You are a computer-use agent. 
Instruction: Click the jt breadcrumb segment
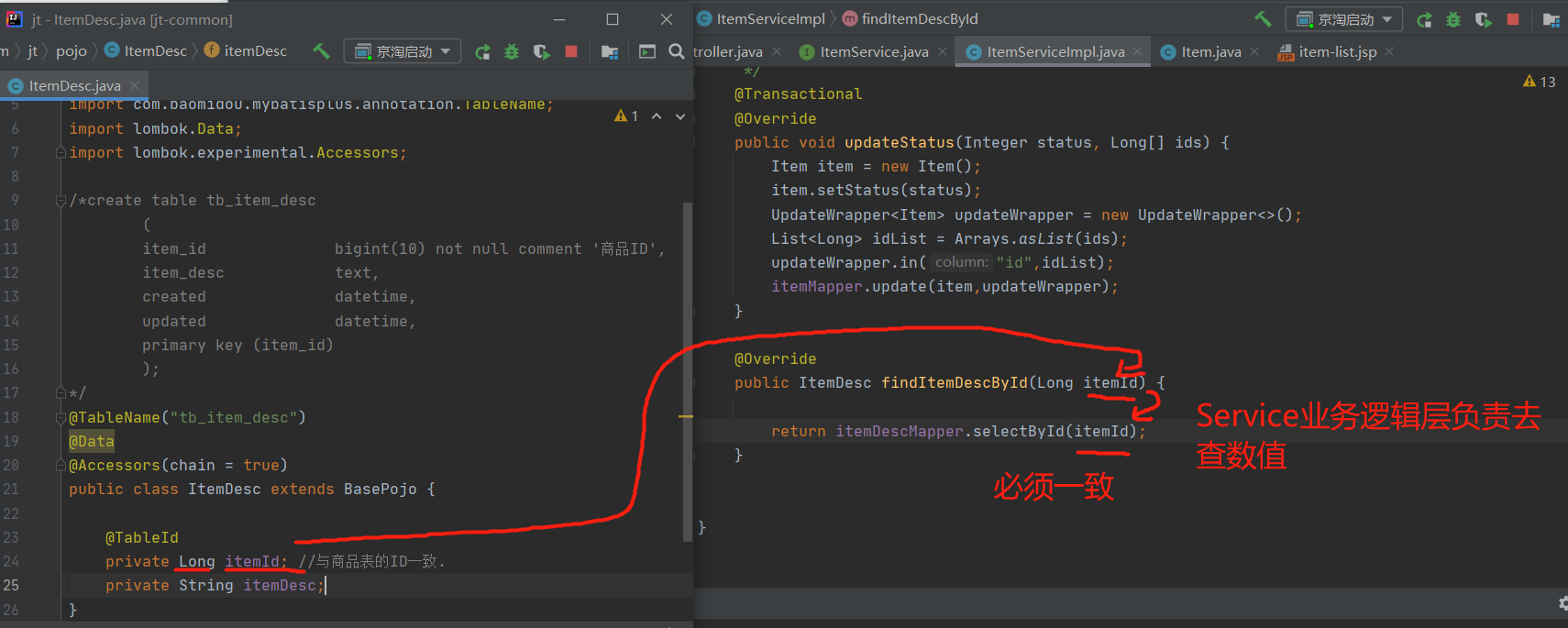[x=33, y=51]
